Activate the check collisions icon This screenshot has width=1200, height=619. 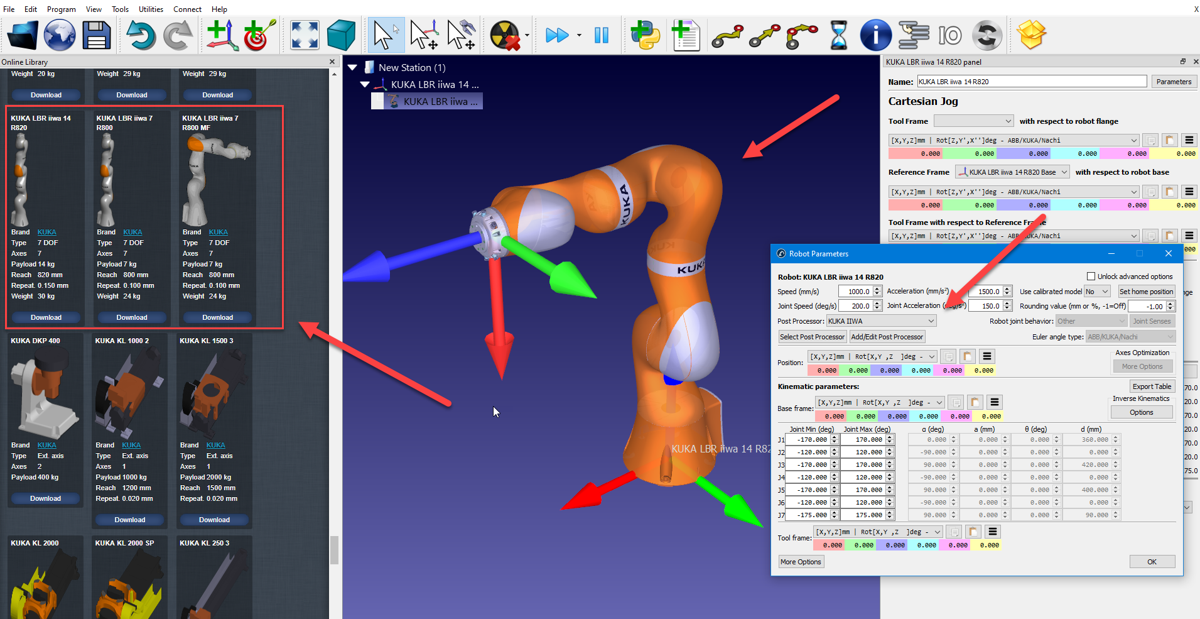tap(507, 36)
